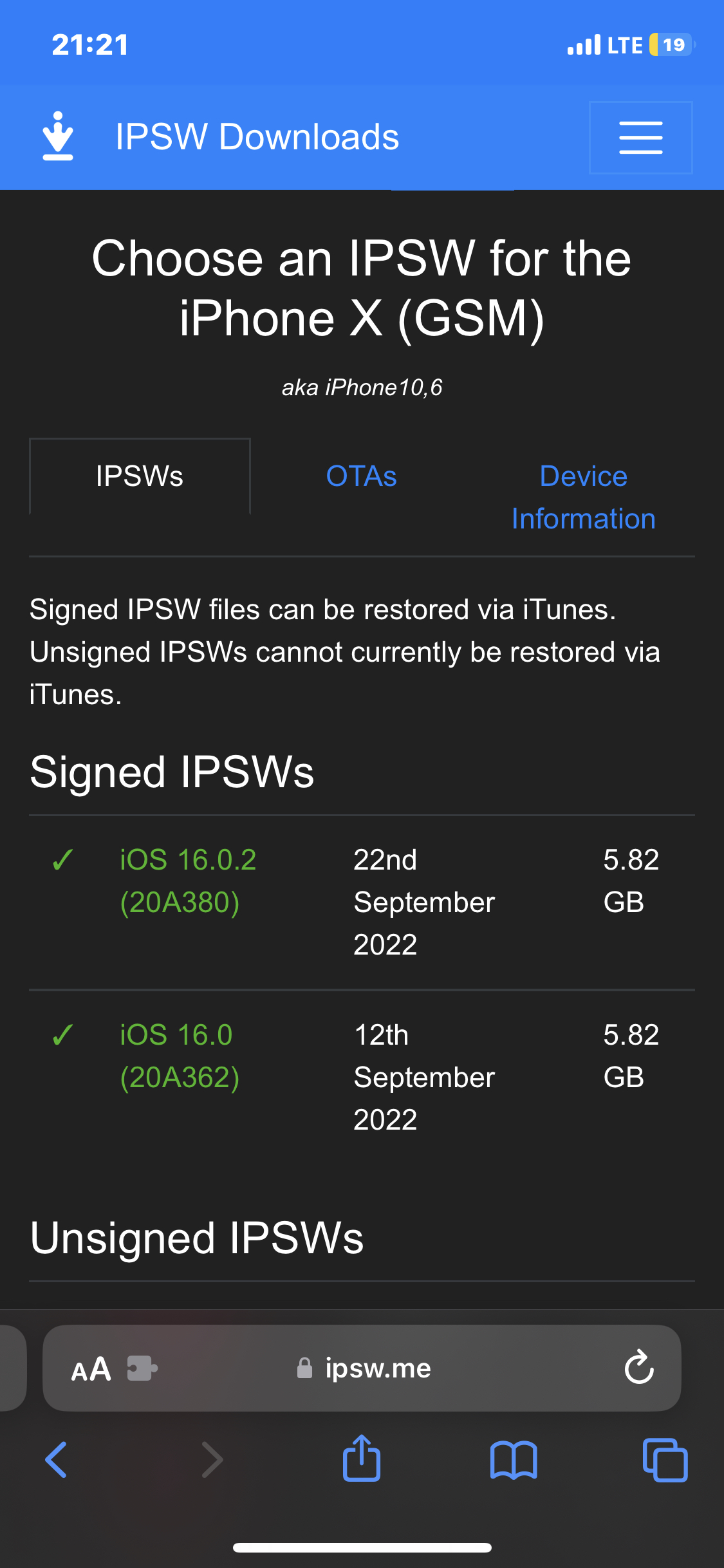
Task: Tap the ipsw.me address bar
Action: coord(362,1368)
